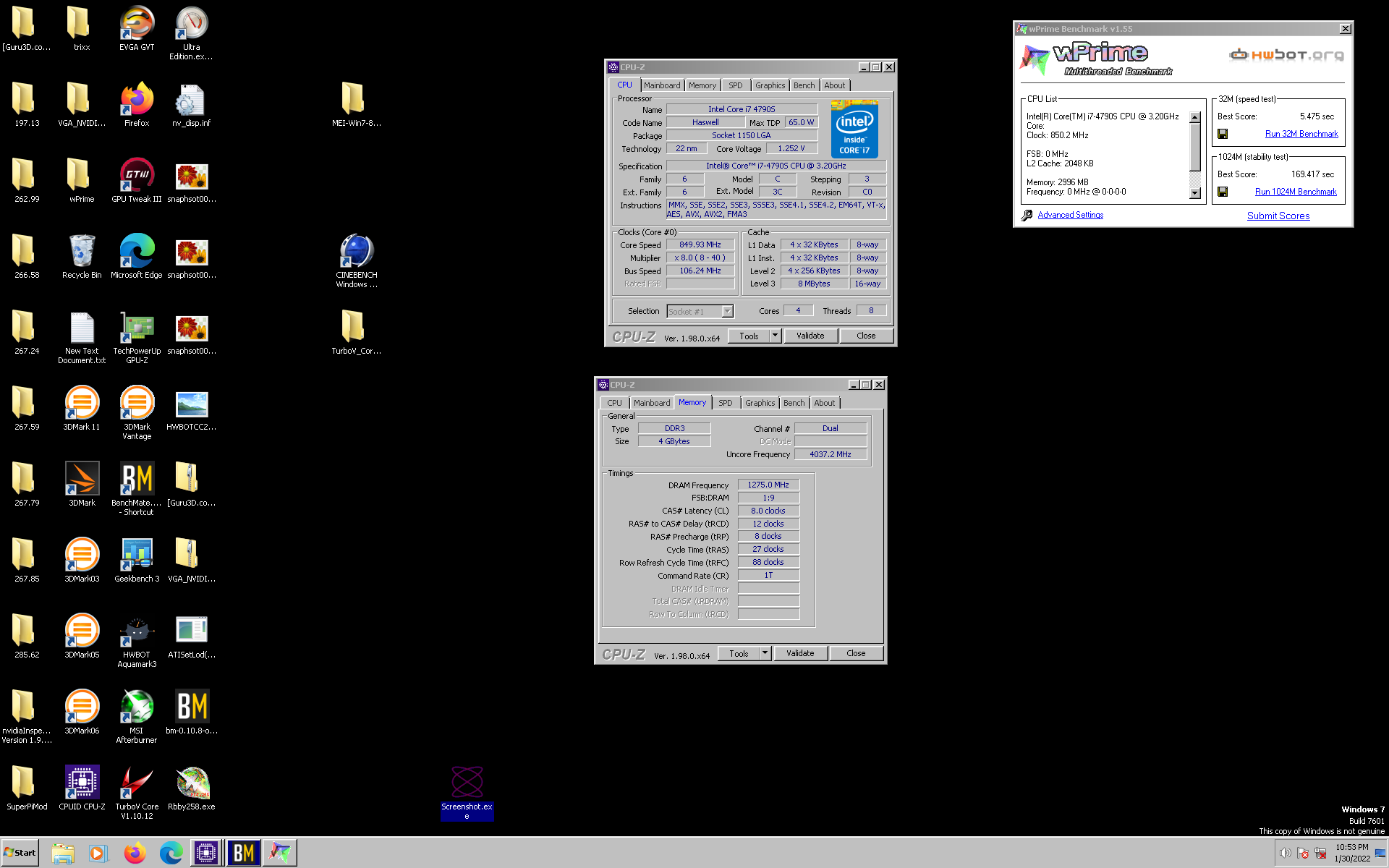Viewport: 1389px width, 868px height.
Task: Click Validate in top CPU-Z window
Action: pyautogui.click(x=810, y=336)
